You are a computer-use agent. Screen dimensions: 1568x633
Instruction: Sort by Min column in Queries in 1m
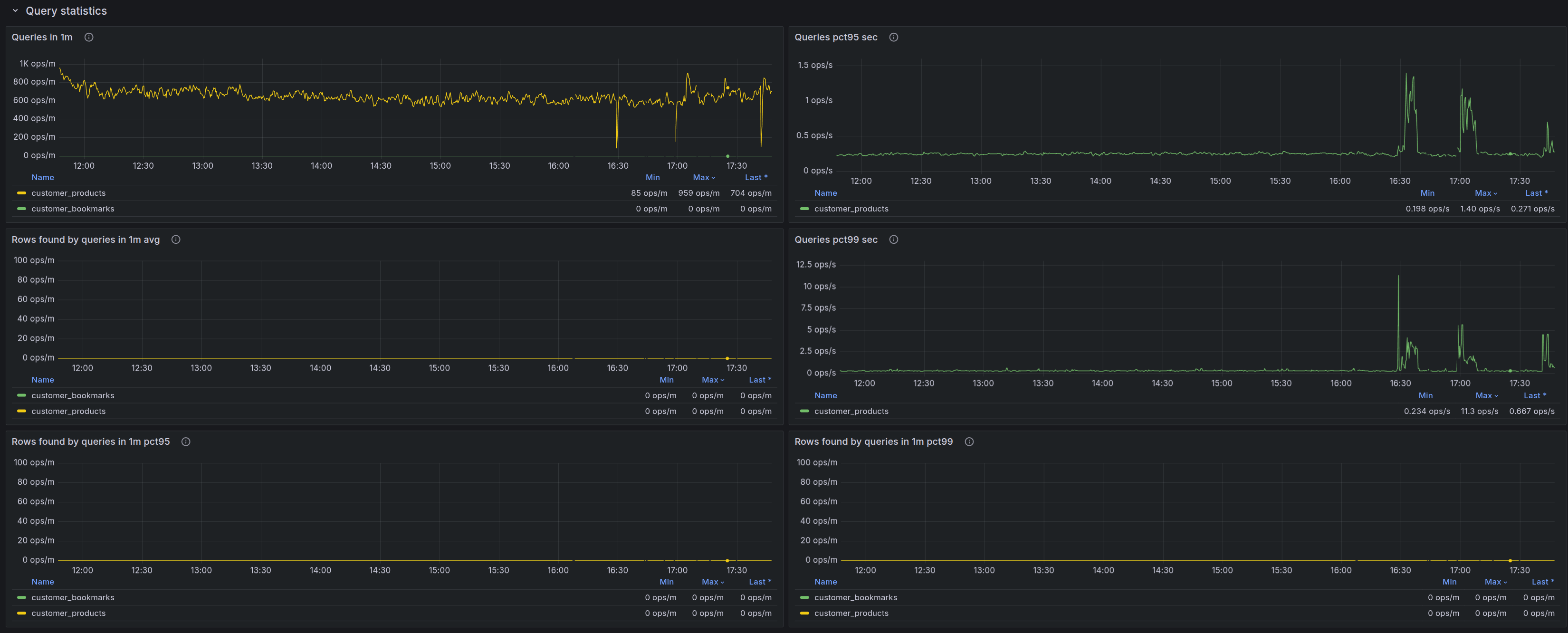coord(652,177)
